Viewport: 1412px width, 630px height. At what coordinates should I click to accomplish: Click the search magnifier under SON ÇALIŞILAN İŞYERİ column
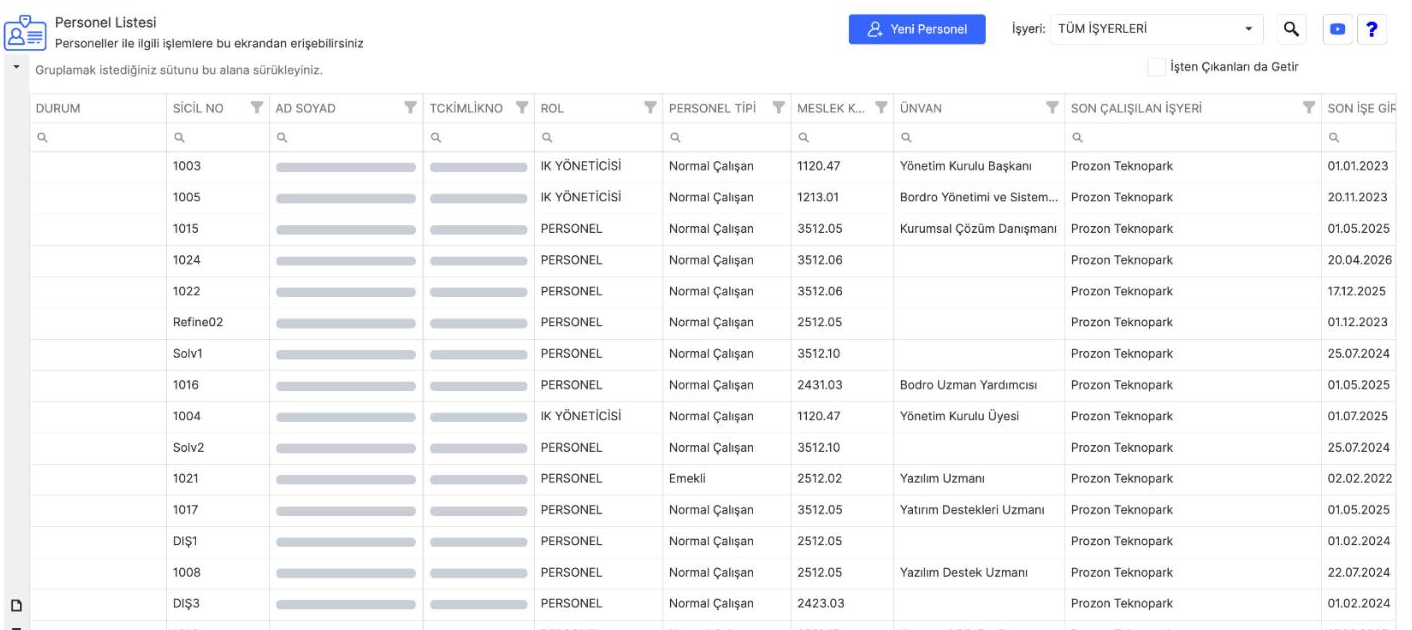point(1077,137)
